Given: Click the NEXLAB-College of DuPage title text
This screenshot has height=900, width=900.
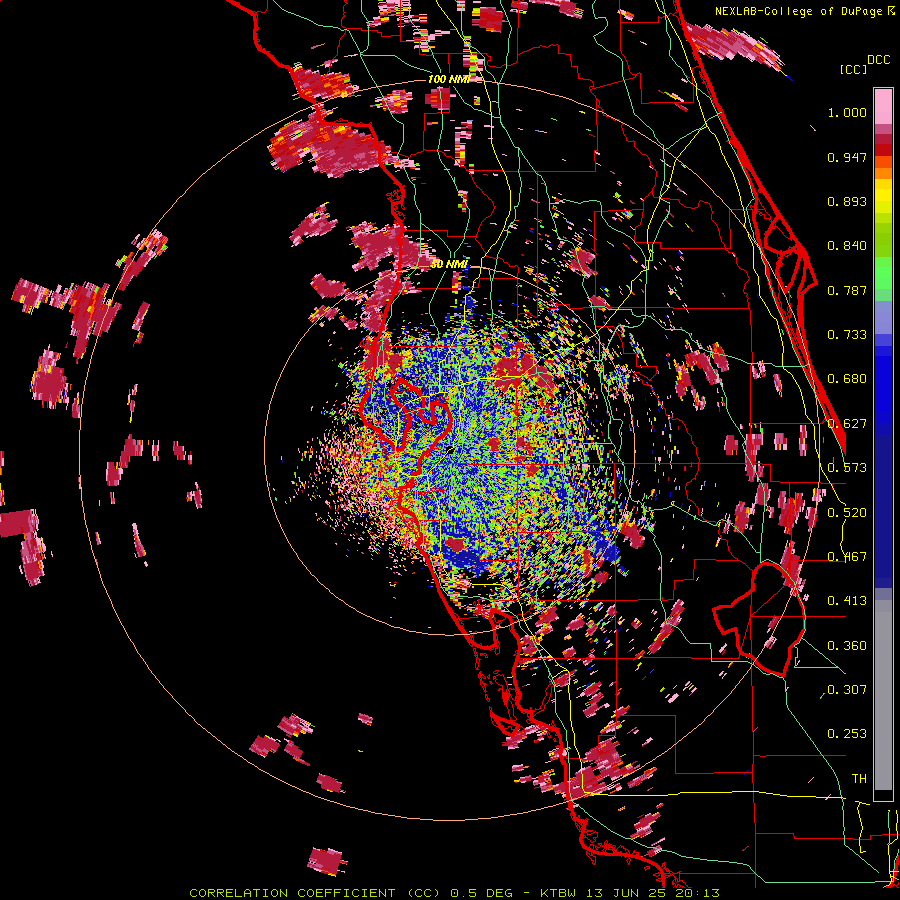Looking at the screenshot, I should 798,11.
